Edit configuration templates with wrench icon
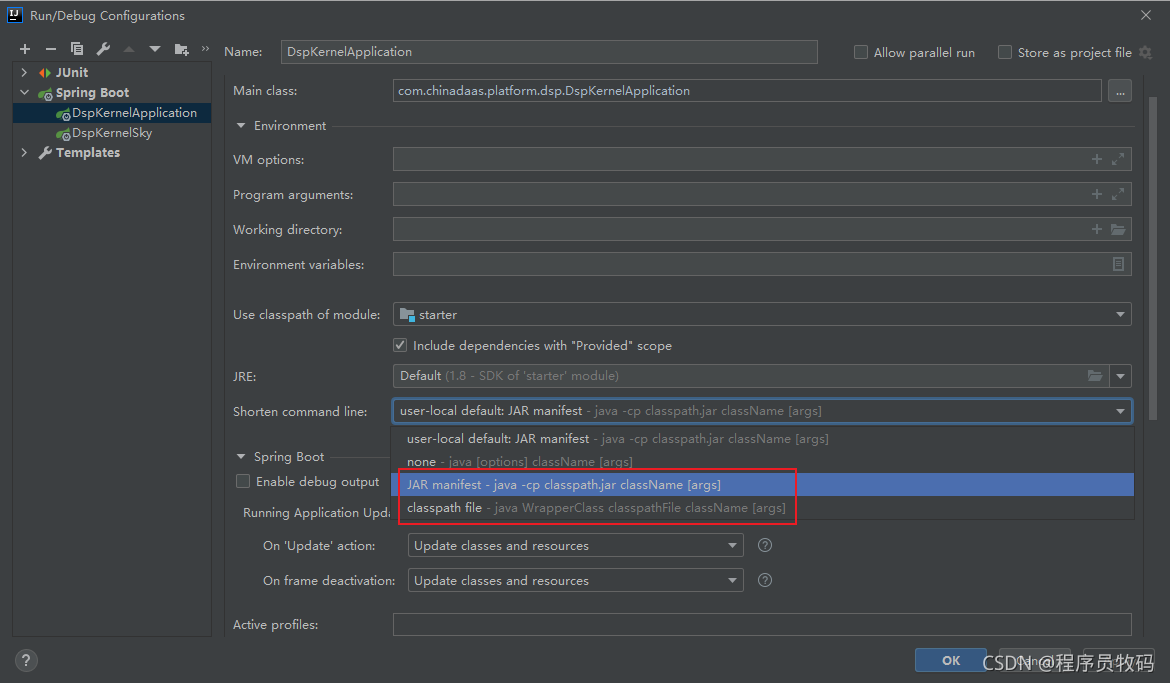The width and height of the screenshot is (1170, 683). click(x=103, y=47)
